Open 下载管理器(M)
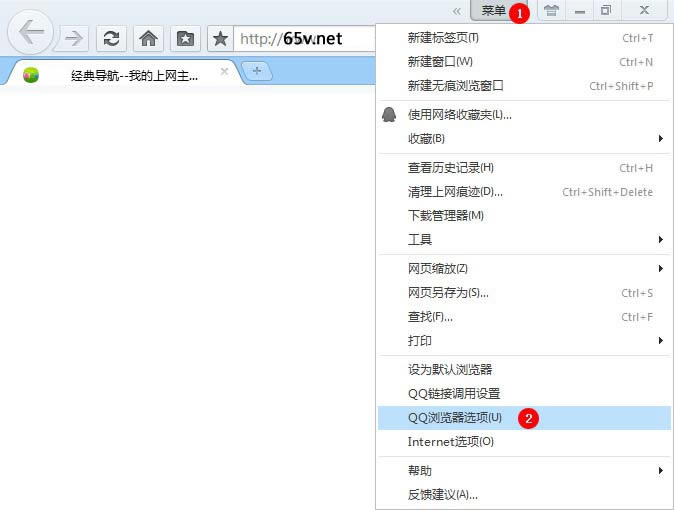The height and width of the screenshot is (510, 674). click(x=524, y=215)
